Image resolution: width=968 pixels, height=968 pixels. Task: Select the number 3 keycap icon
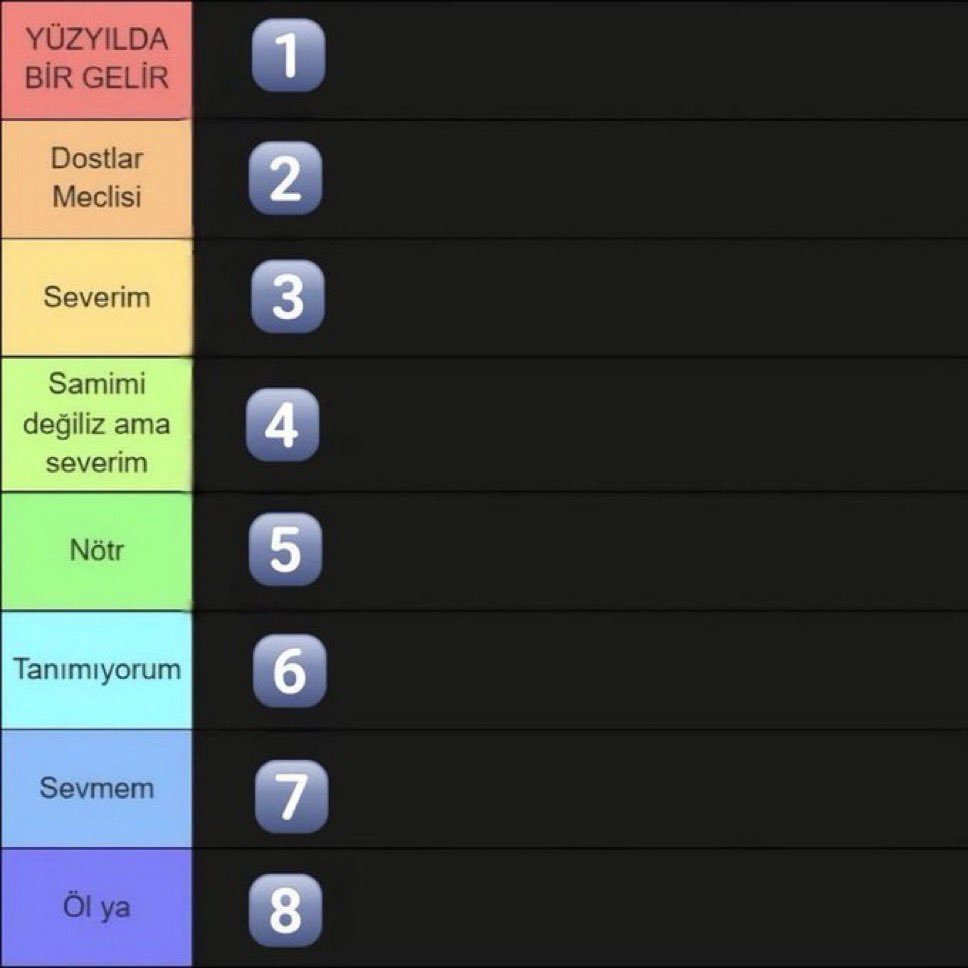(288, 296)
